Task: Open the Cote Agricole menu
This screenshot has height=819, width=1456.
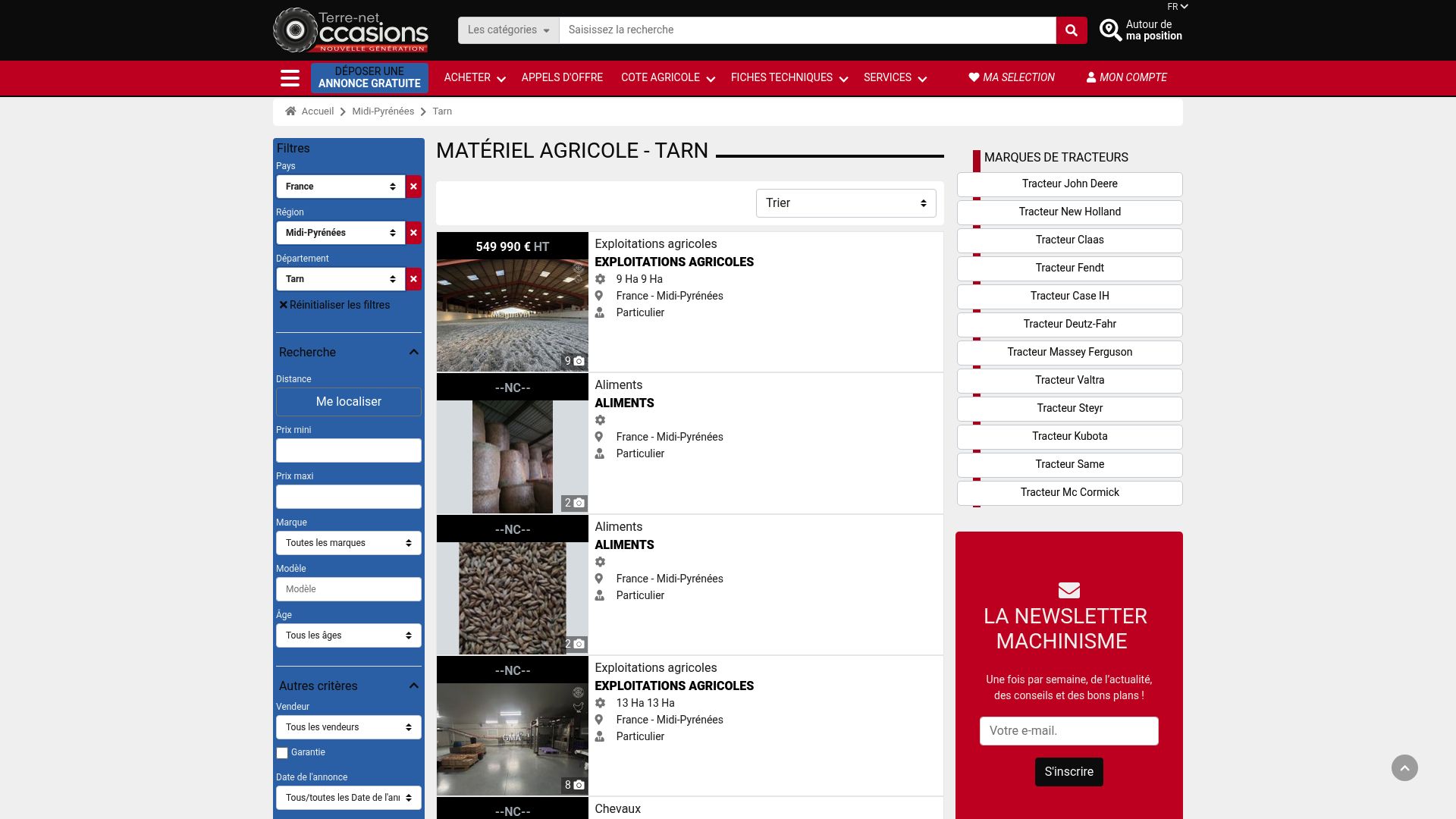Action: (x=667, y=77)
